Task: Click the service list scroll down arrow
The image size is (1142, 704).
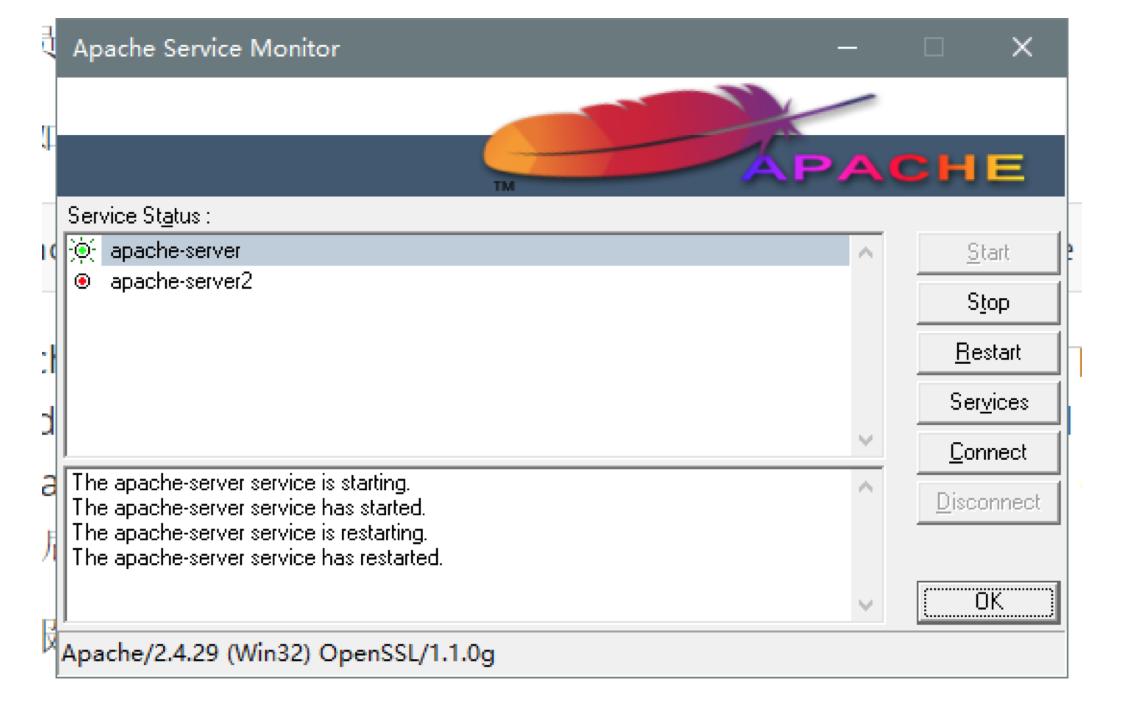Action: coord(865,440)
